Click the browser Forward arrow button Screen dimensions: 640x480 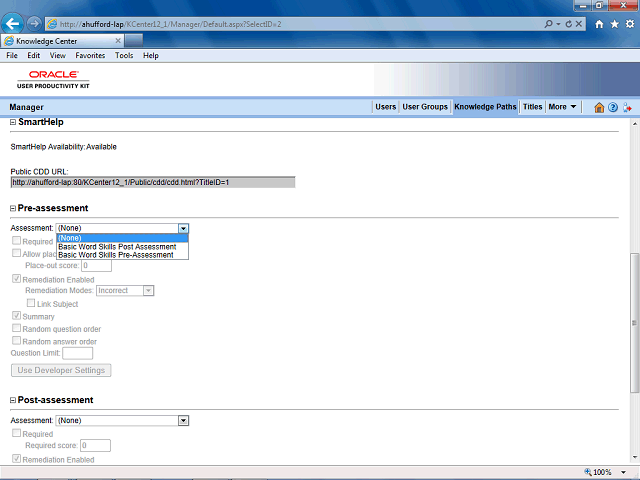point(34,24)
